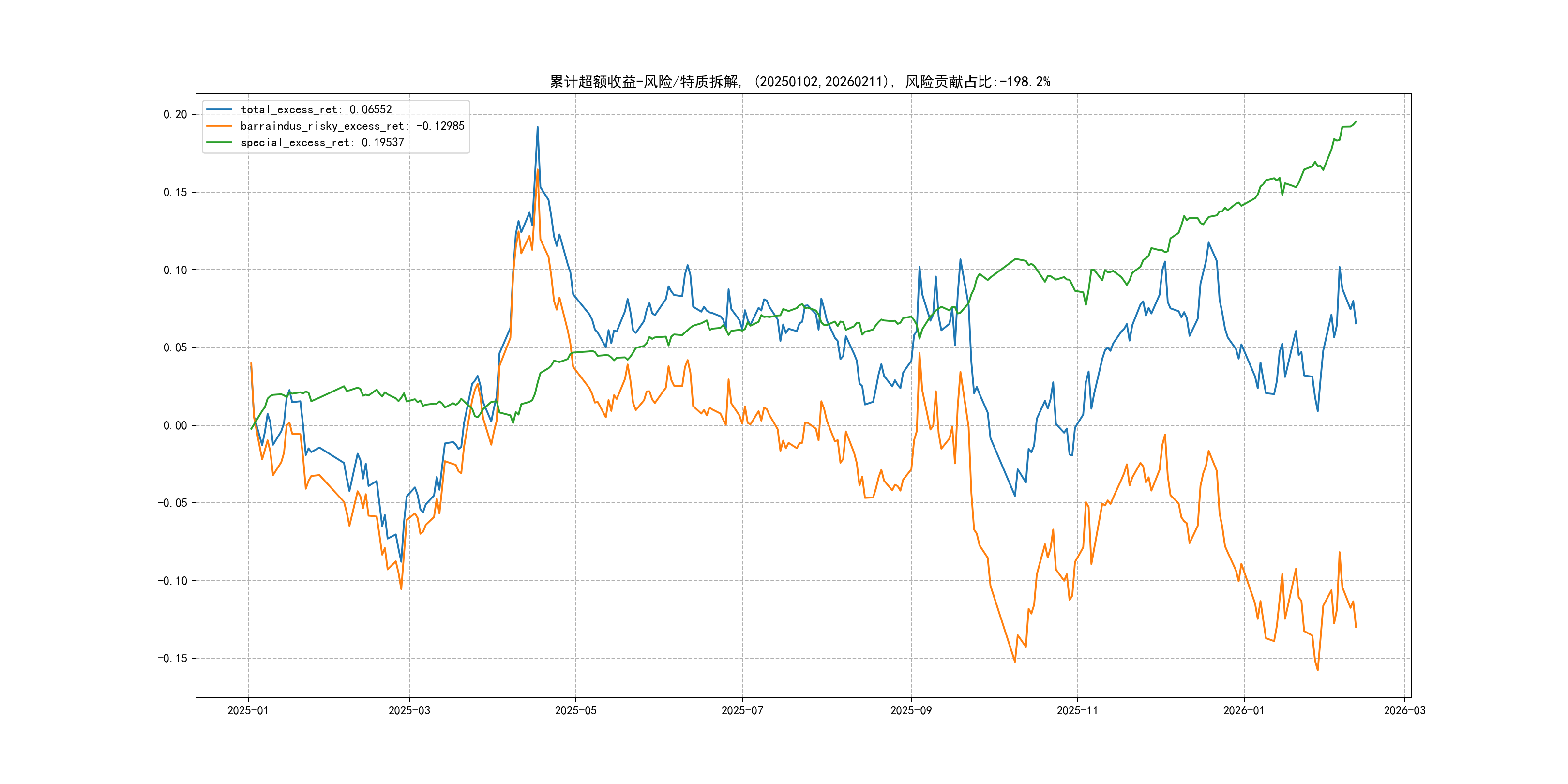The height and width of the screenshot is (784, 1568).
Task: Click the green line's endpoint at top right
Action: click(1356, 122)
